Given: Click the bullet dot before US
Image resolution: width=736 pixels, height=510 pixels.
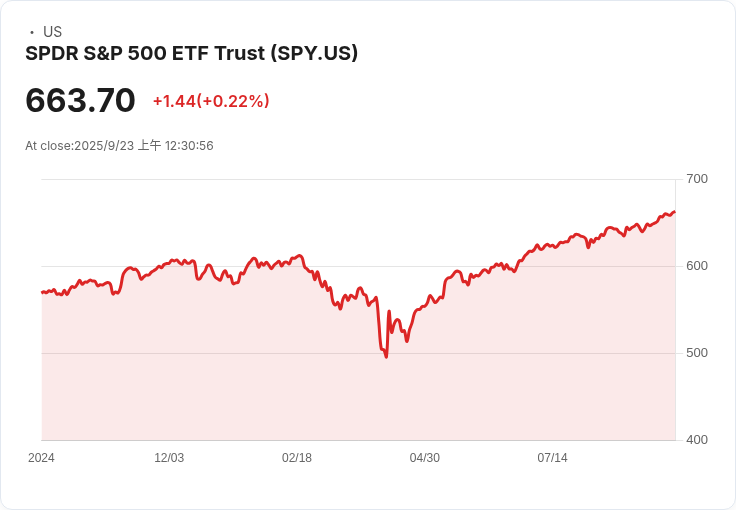Looking at the screenshot, I should (32, 32).
